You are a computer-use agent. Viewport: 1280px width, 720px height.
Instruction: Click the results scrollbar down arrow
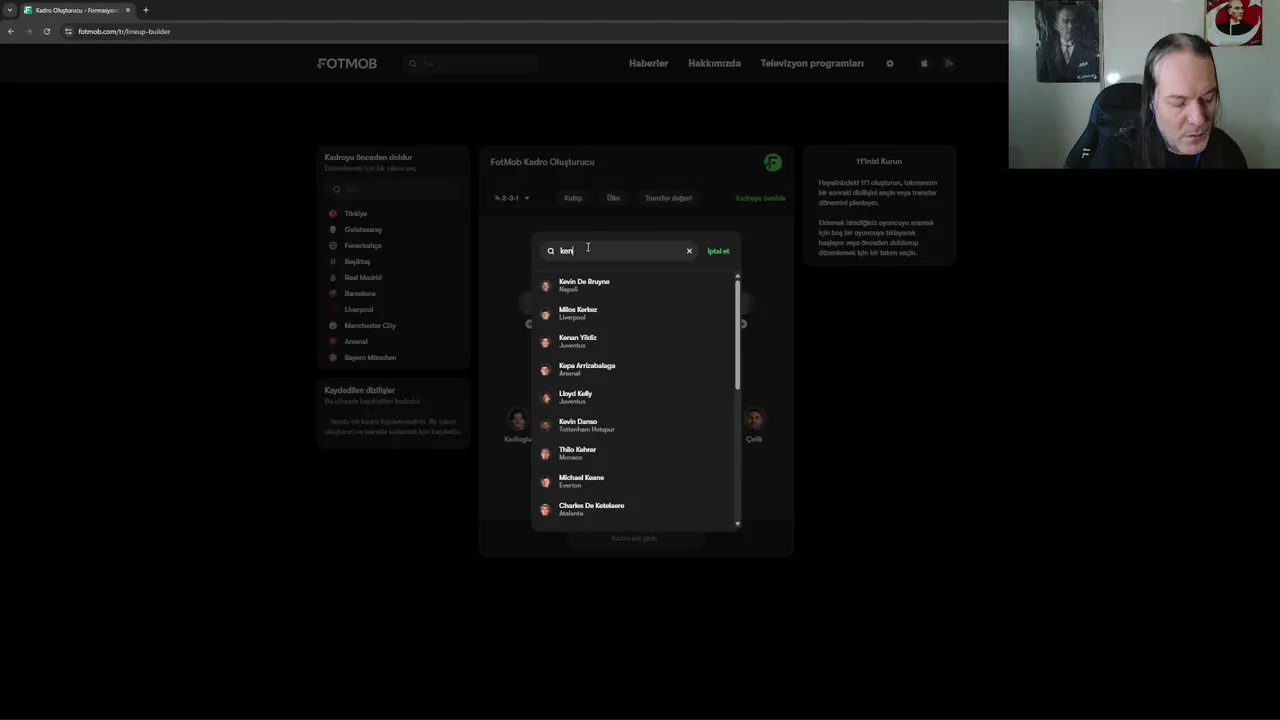point(738,523)
